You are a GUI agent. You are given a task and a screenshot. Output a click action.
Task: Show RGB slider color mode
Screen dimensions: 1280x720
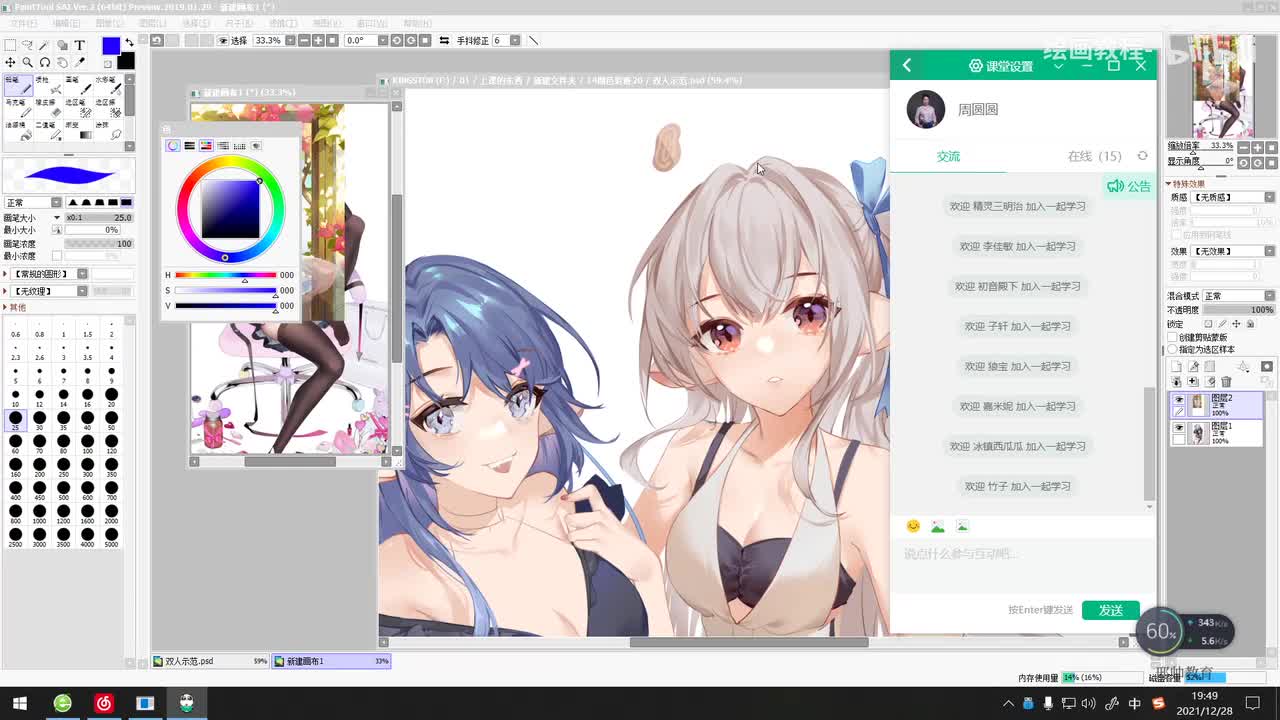click(x=189, y=146)
